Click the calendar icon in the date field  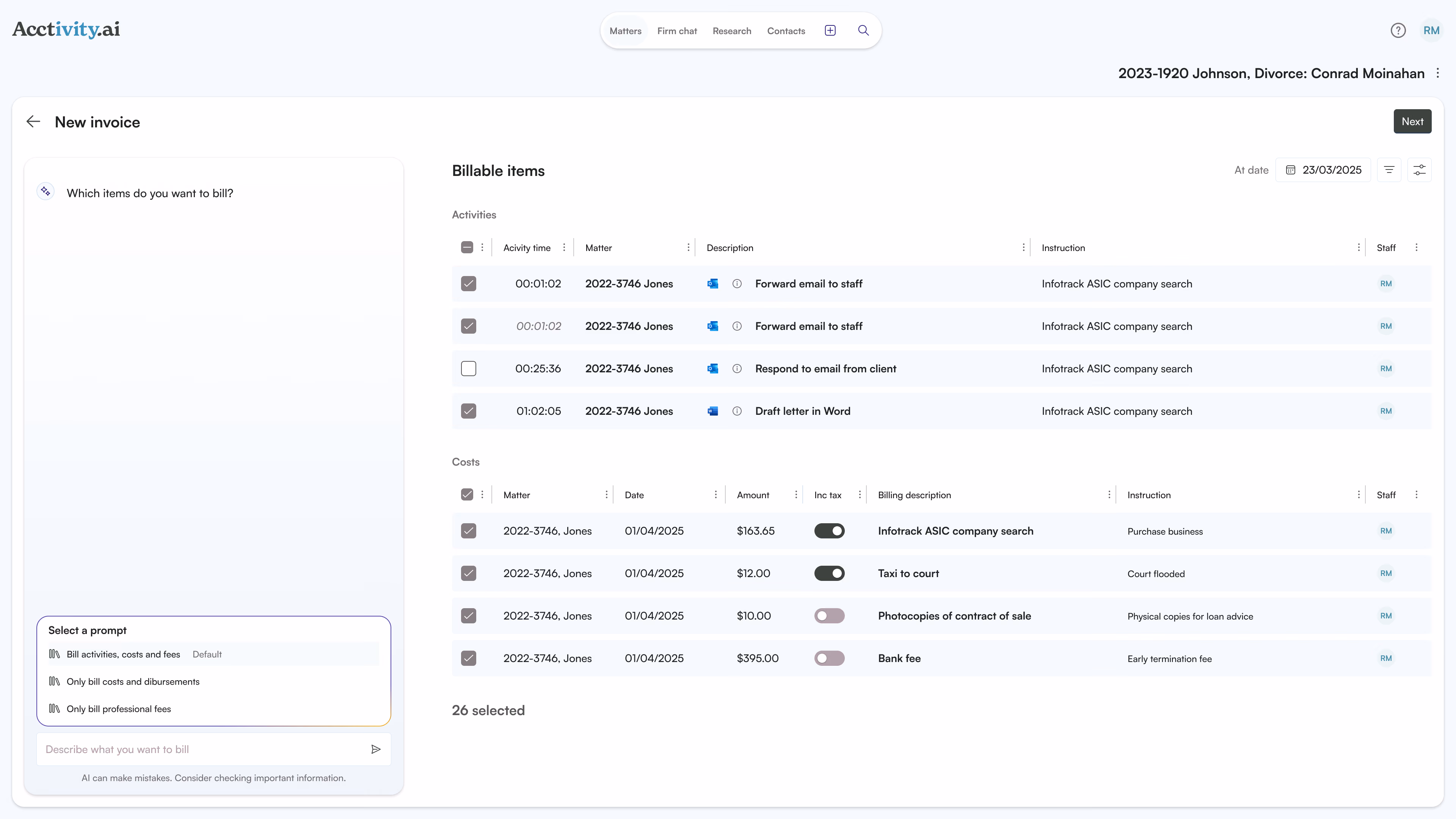(1290, 170)
